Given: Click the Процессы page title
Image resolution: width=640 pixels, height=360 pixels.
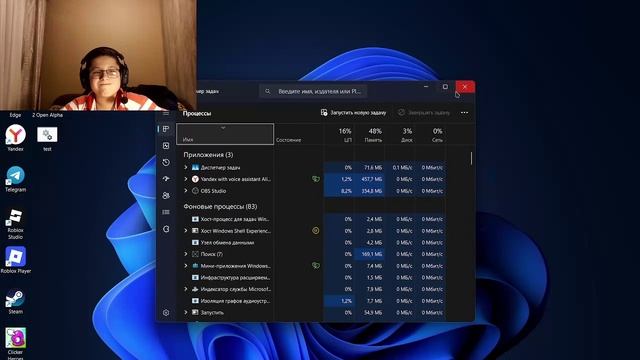Looking at the screenshot, I should [197, 113].
